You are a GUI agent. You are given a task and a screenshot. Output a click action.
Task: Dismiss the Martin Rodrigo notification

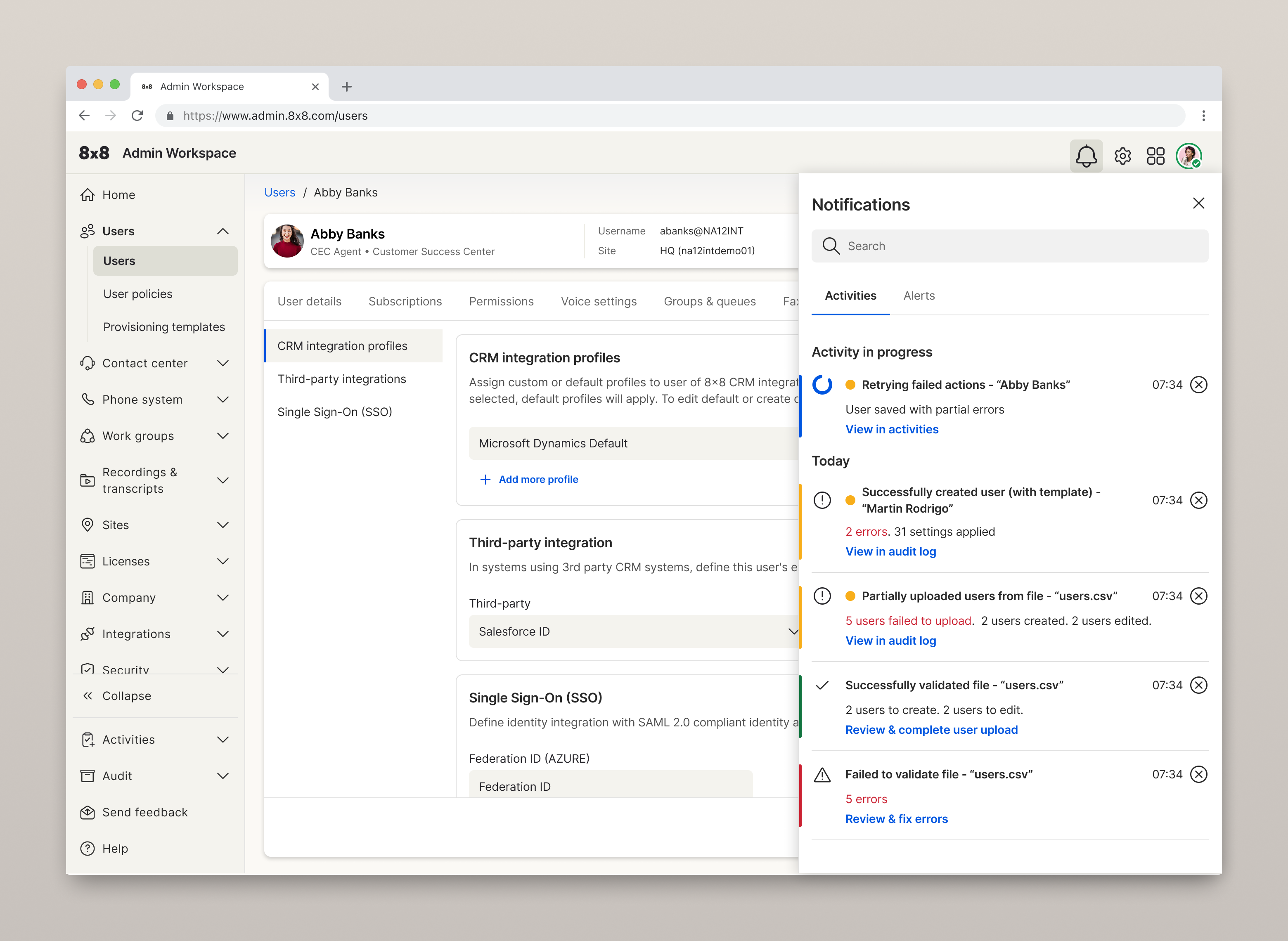[x=1198, y=500]
